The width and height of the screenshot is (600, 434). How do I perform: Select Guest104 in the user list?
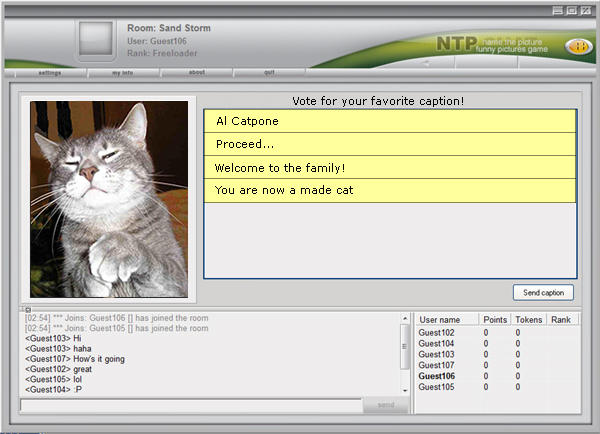pos(436,344)
